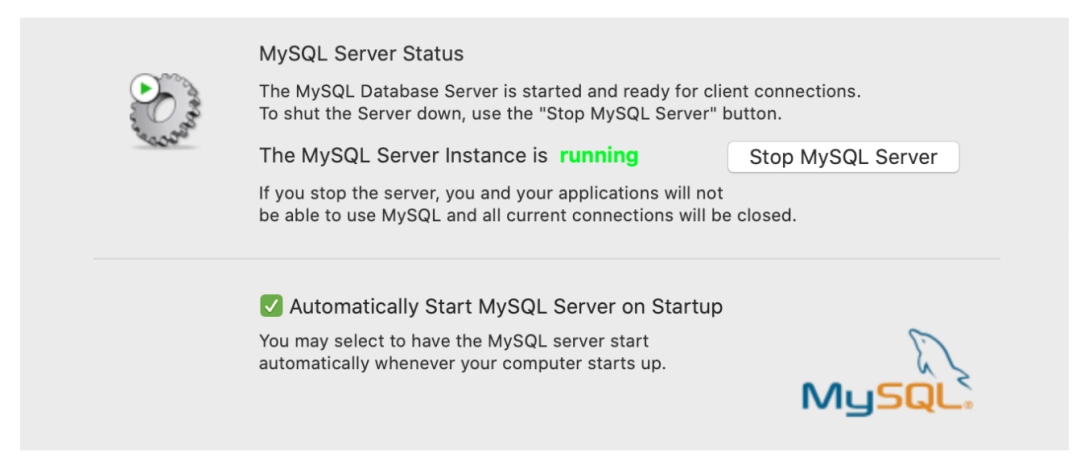
Task: Click the Automatically Start MySQL Server label
Action: pyautogui.click(x=506, y=306)
